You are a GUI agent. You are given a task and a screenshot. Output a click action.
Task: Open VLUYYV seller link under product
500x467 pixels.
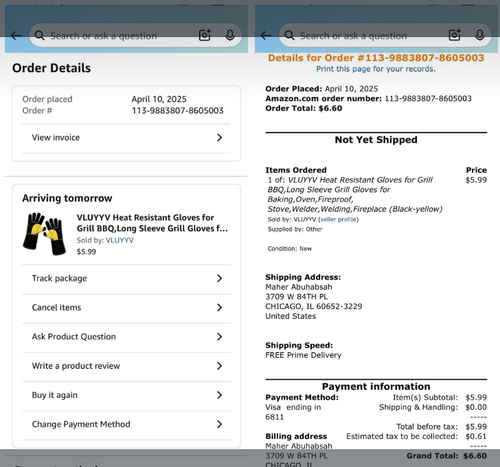[120, 240]
